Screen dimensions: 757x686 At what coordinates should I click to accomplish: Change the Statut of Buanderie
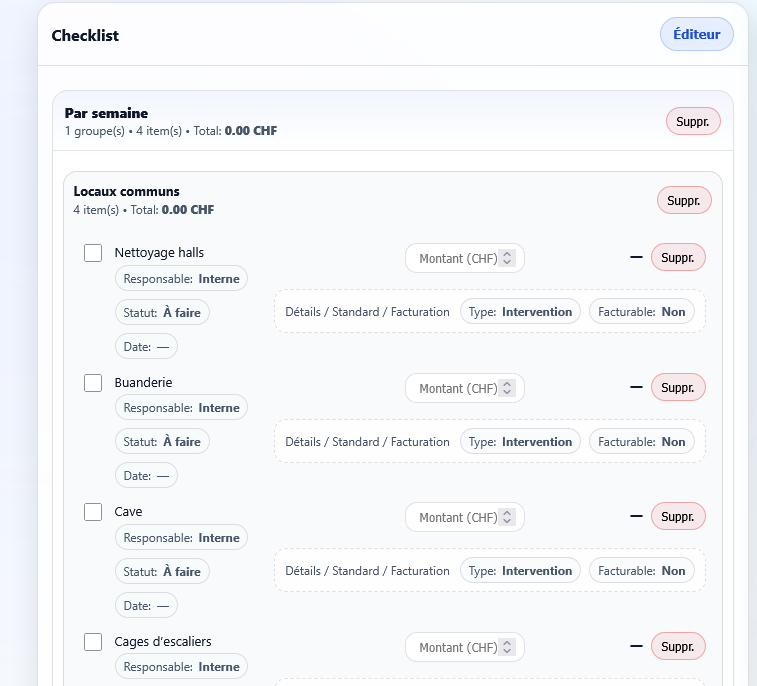pyautogui.click(x=162, y=442)
